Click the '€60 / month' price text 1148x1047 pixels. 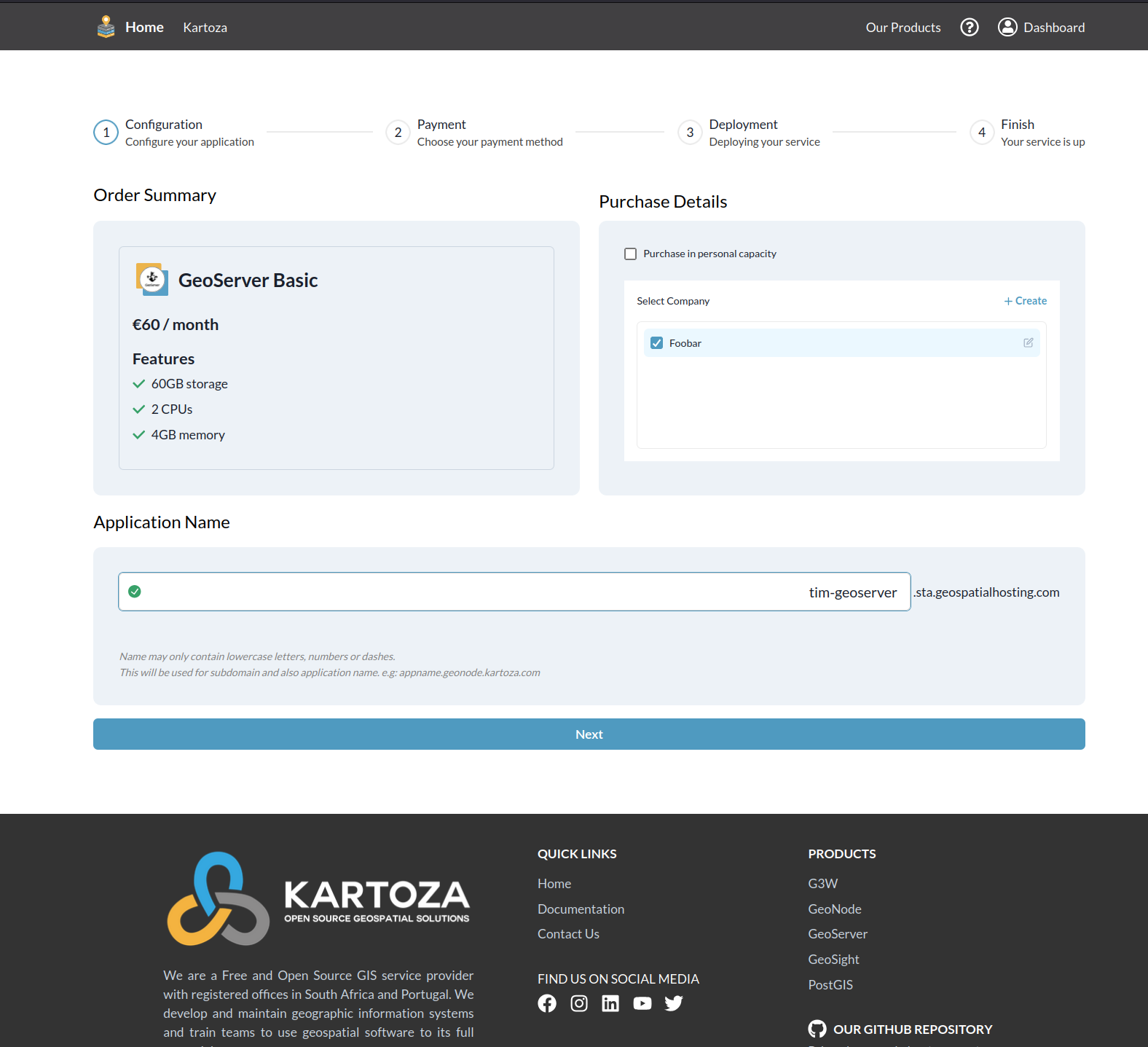pyautogui.click(x=176, y=325)
